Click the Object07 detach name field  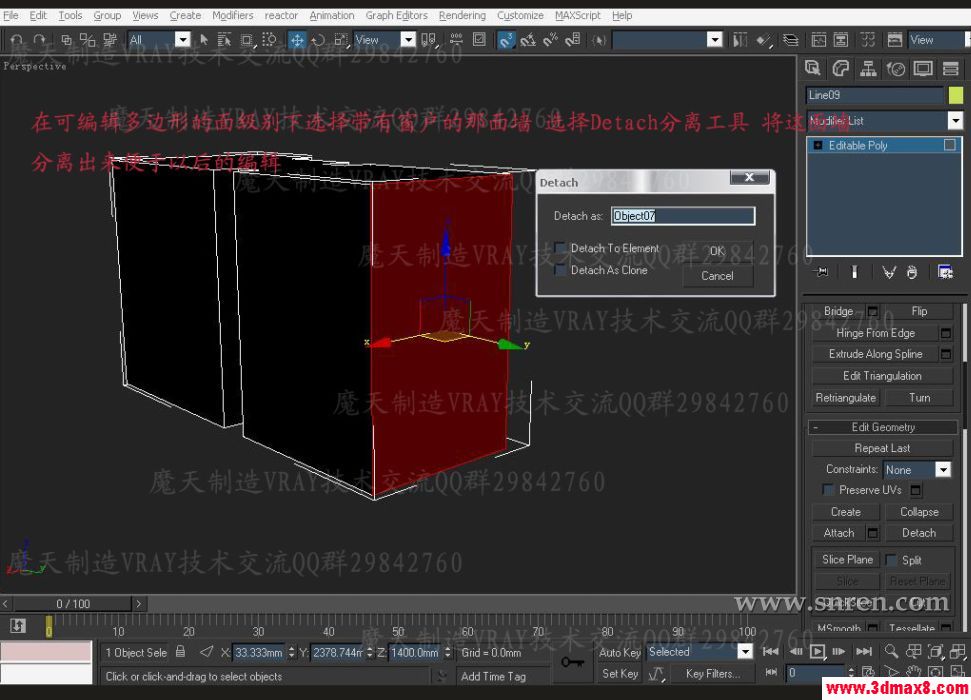(683, 215)
